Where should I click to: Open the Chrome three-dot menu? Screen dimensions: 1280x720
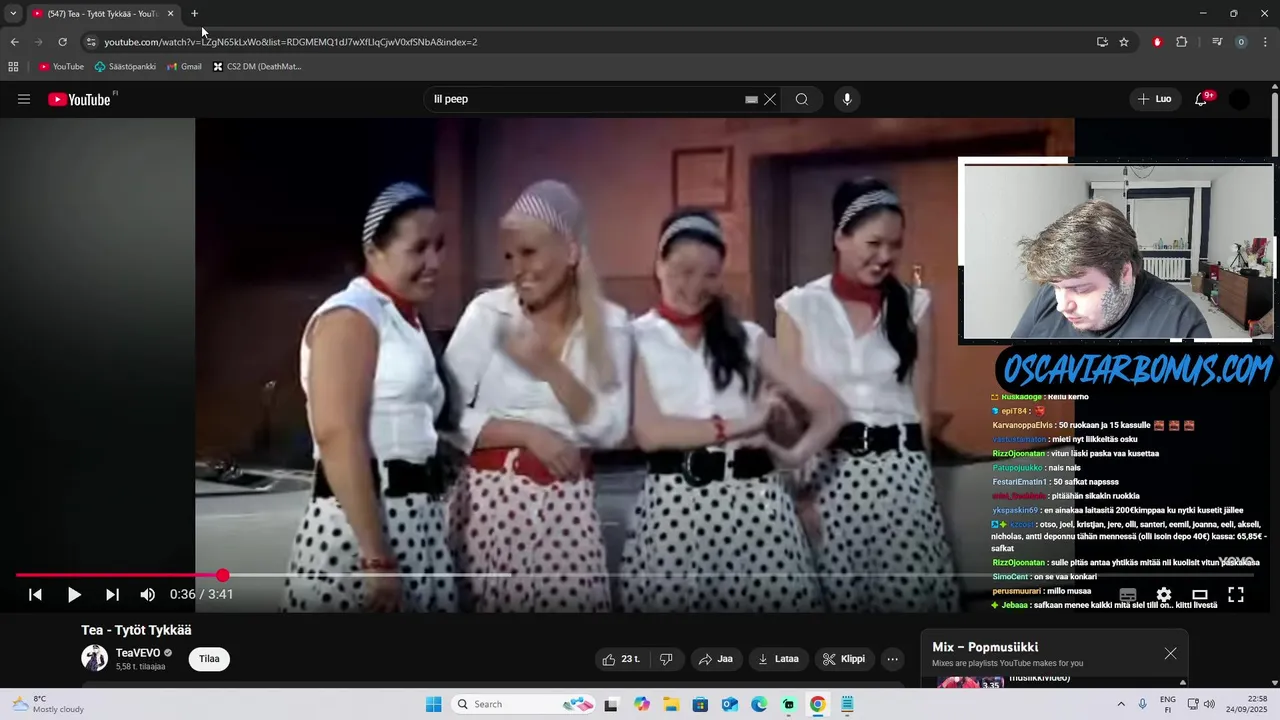1265,42
